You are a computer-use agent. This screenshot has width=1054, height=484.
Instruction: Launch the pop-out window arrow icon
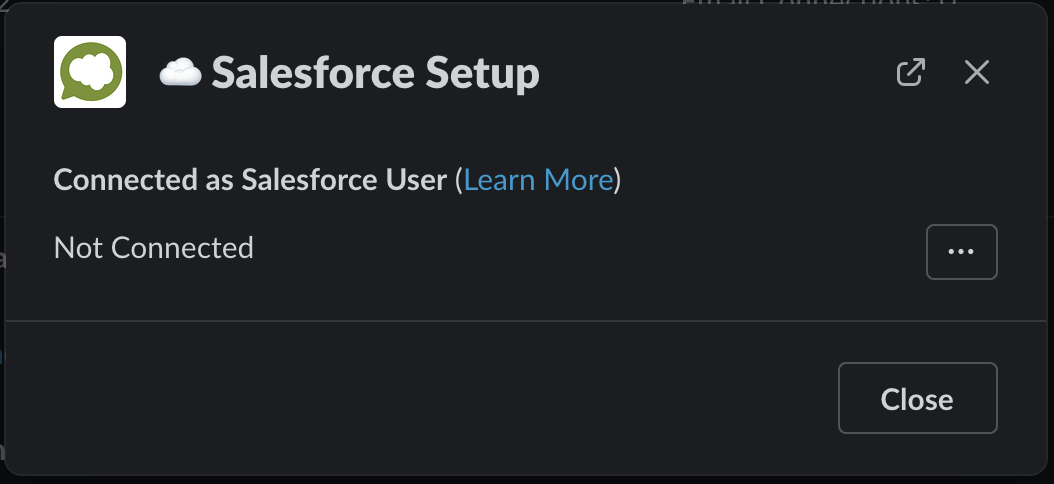click(x=911, y=72)
